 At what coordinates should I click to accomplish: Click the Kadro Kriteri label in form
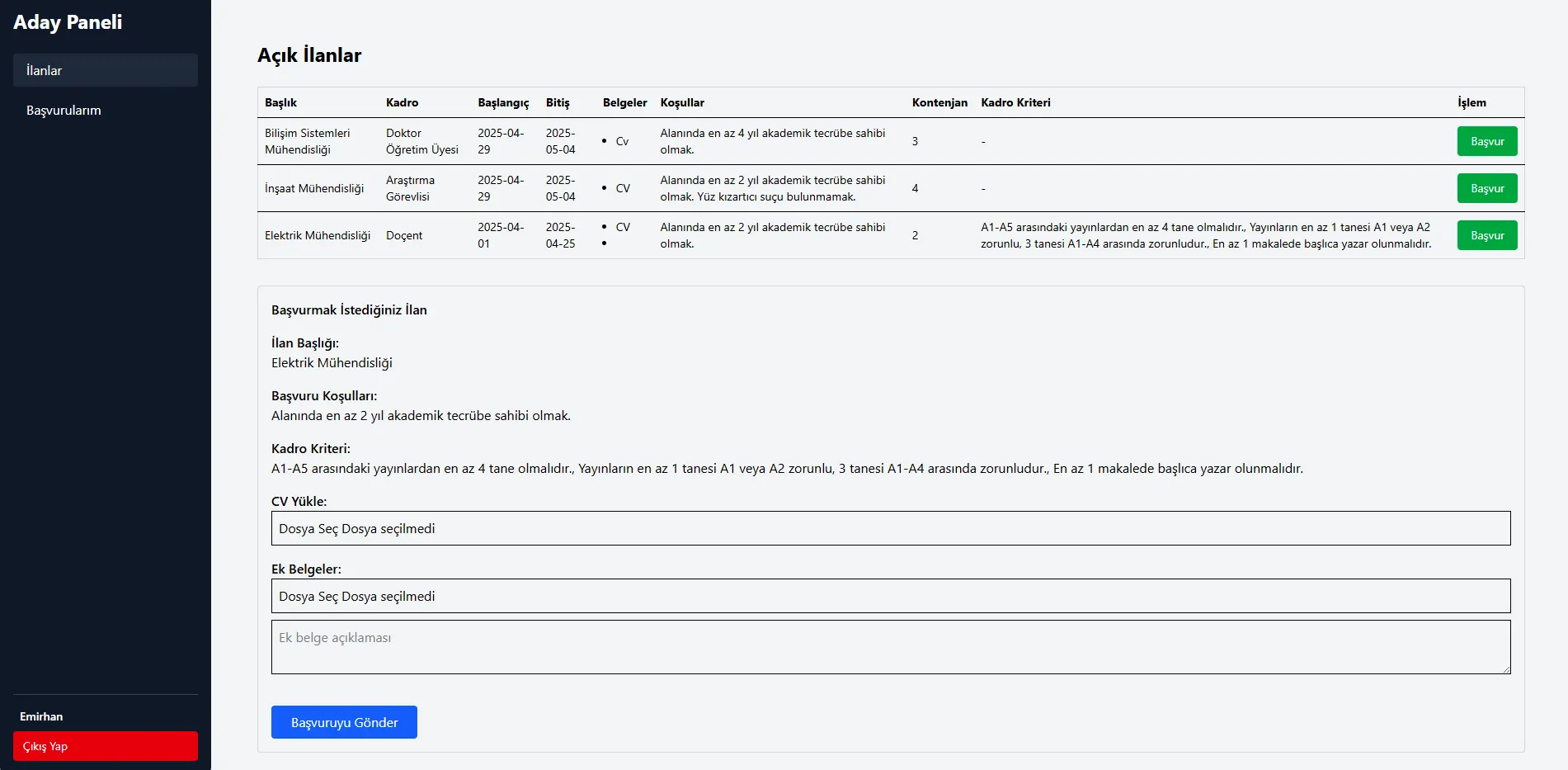pyautogui.click(x=311, y=448)
